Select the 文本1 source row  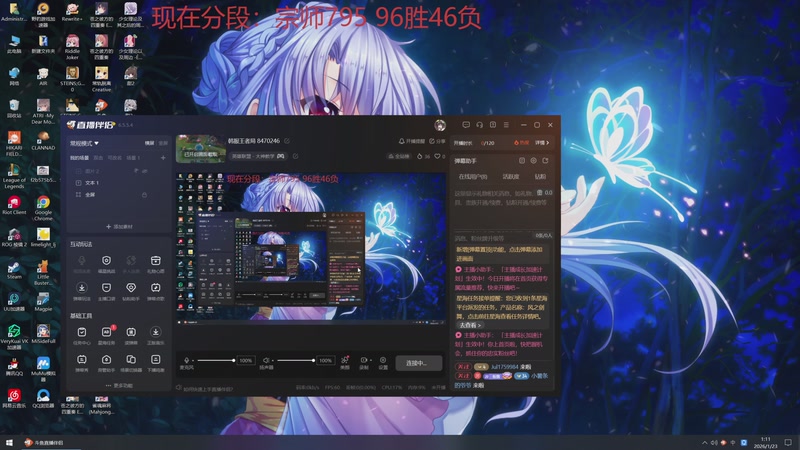coord(120,183)
